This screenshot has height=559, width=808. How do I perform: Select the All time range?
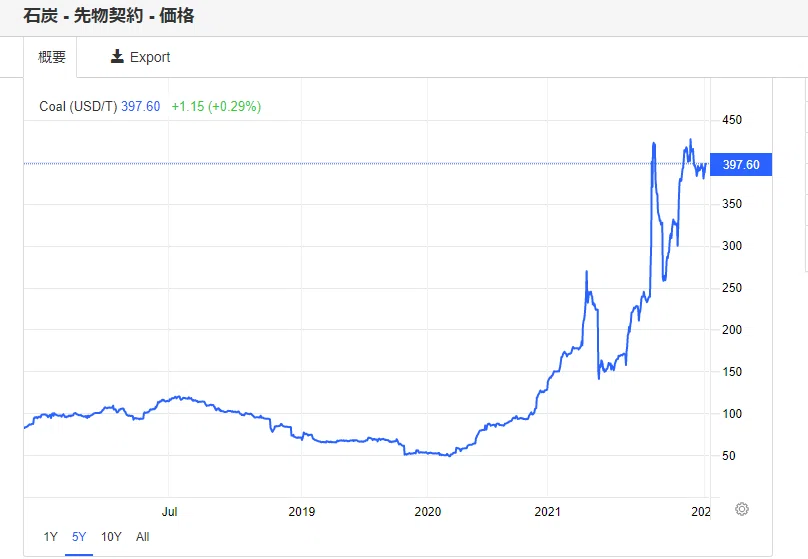pyautogui.click(x=143, y=537)
